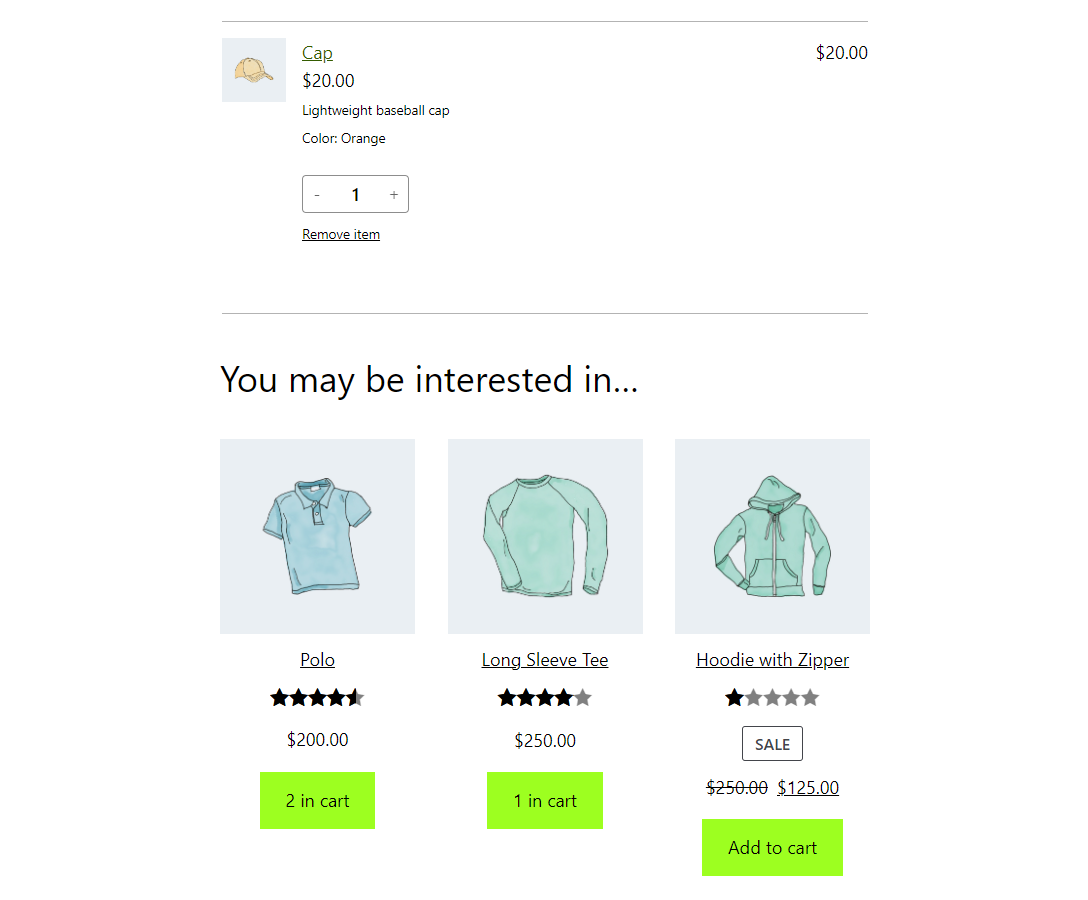Remove the Cap item from cart

click(x=341, y=235)
